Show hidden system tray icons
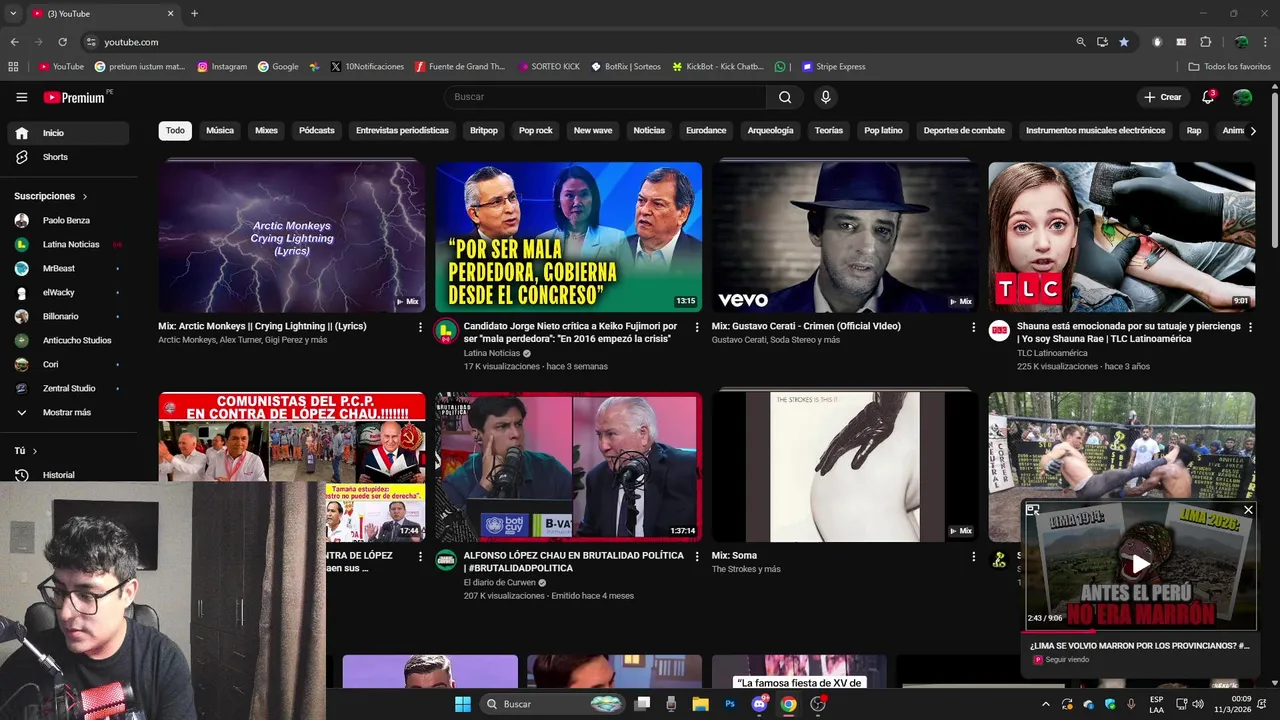Screen dimensions: 1280x720 [1046, 704]
